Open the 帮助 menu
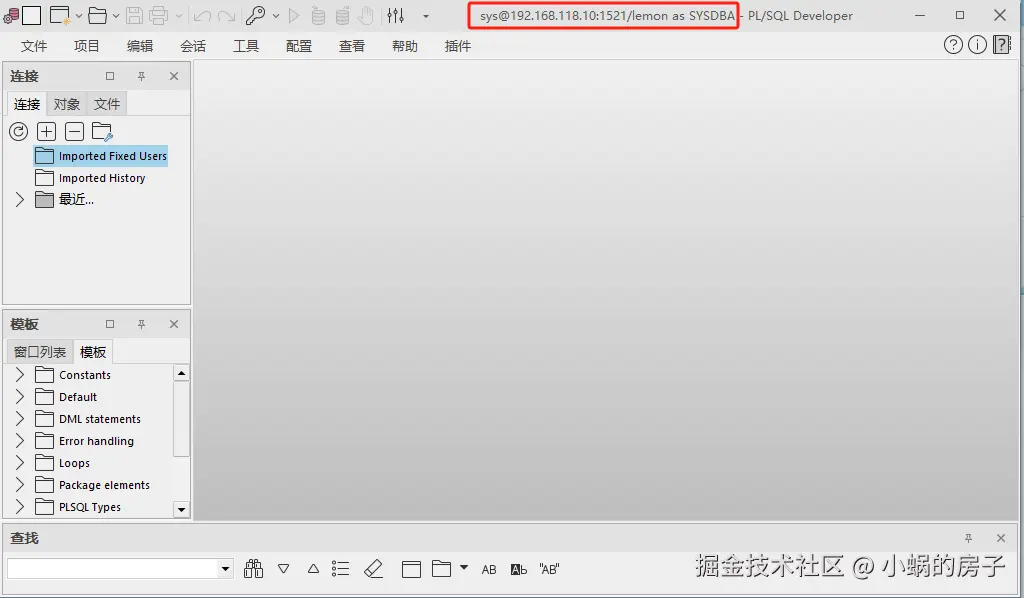This screenshot has height=598, width=1024. [x=404, y=46]
